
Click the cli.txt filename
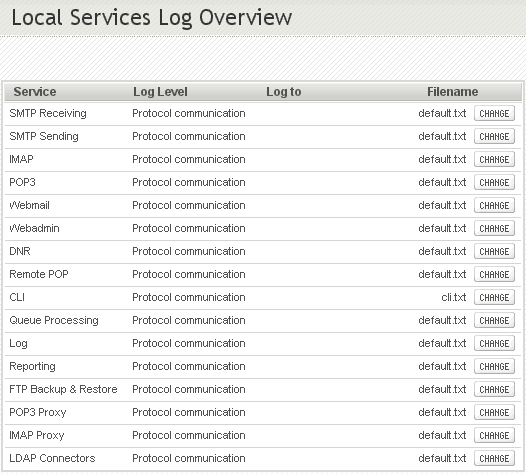(454, 297)
